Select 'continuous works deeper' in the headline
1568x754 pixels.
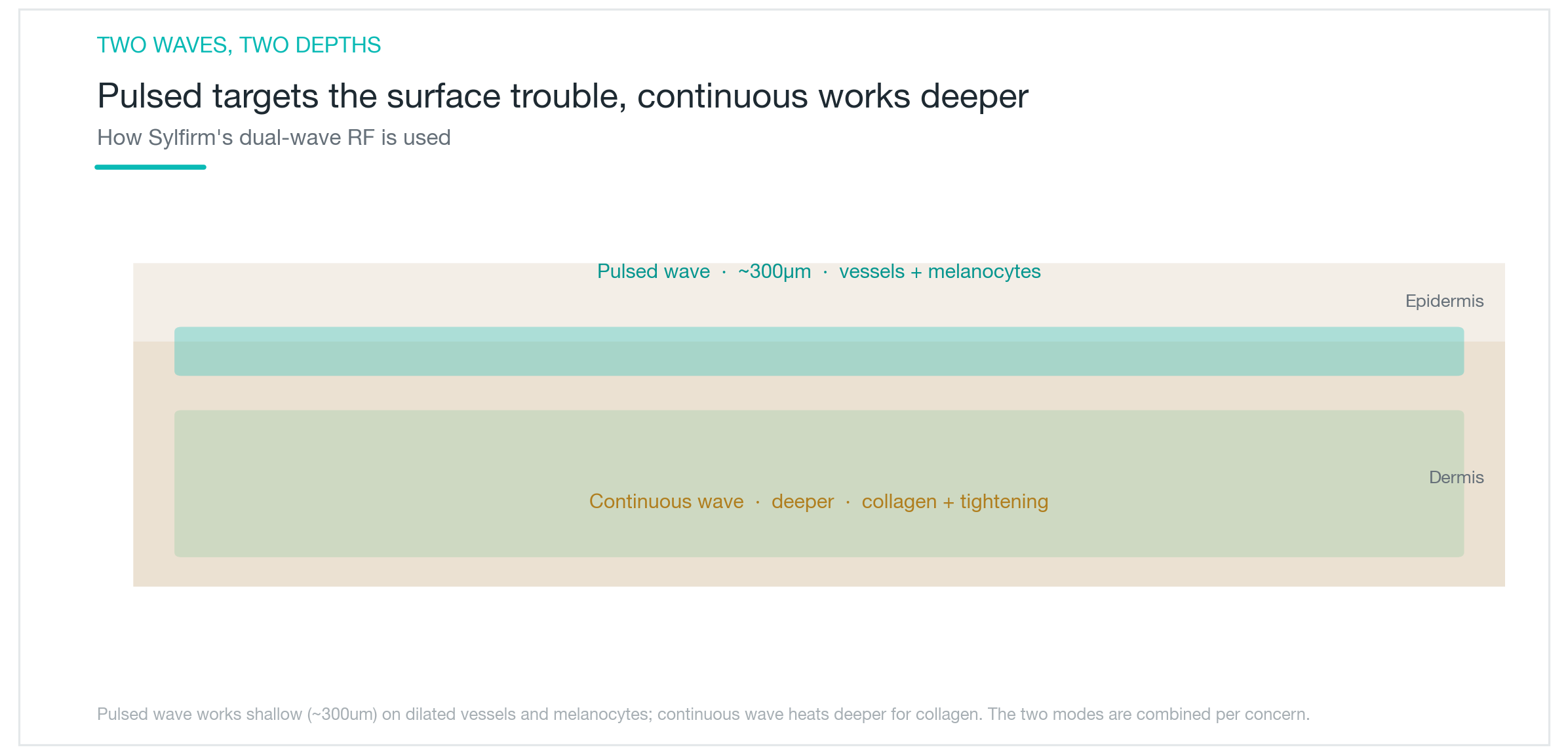pyautogui.click(x=833, y=96)
